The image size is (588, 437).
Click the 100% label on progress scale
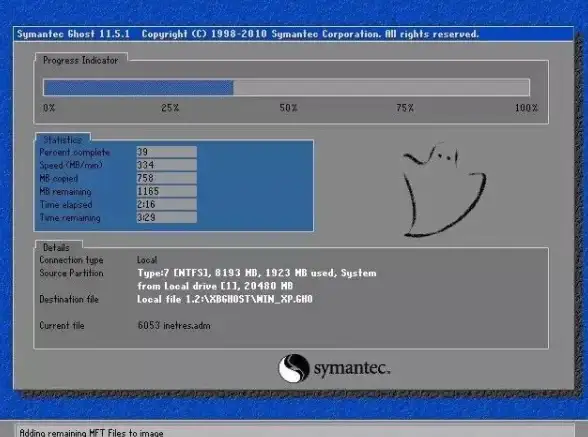[x=526, y=108]
